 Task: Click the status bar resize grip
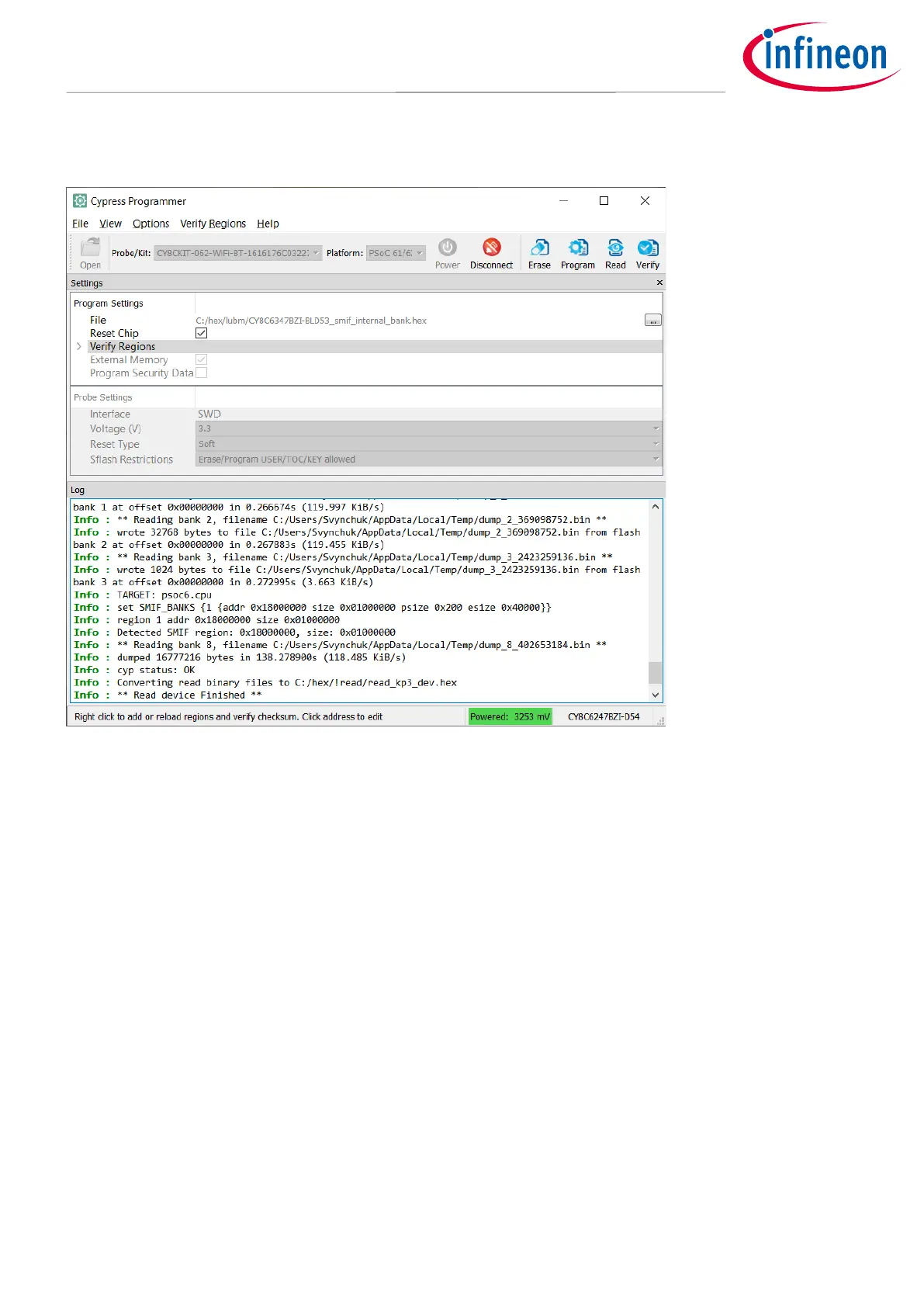[x=660, y=721]
